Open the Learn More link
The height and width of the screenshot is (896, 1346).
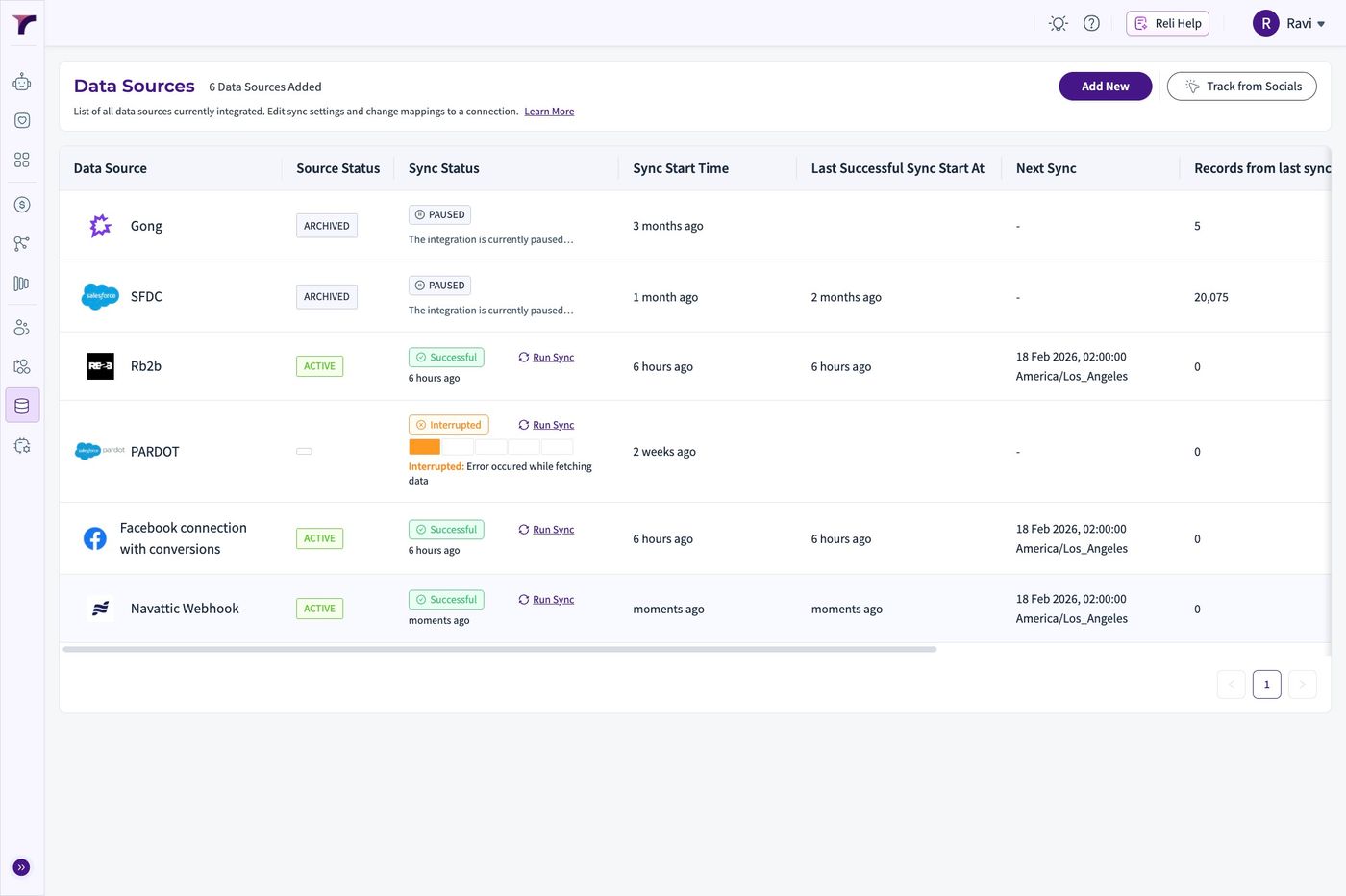(549, 112)
